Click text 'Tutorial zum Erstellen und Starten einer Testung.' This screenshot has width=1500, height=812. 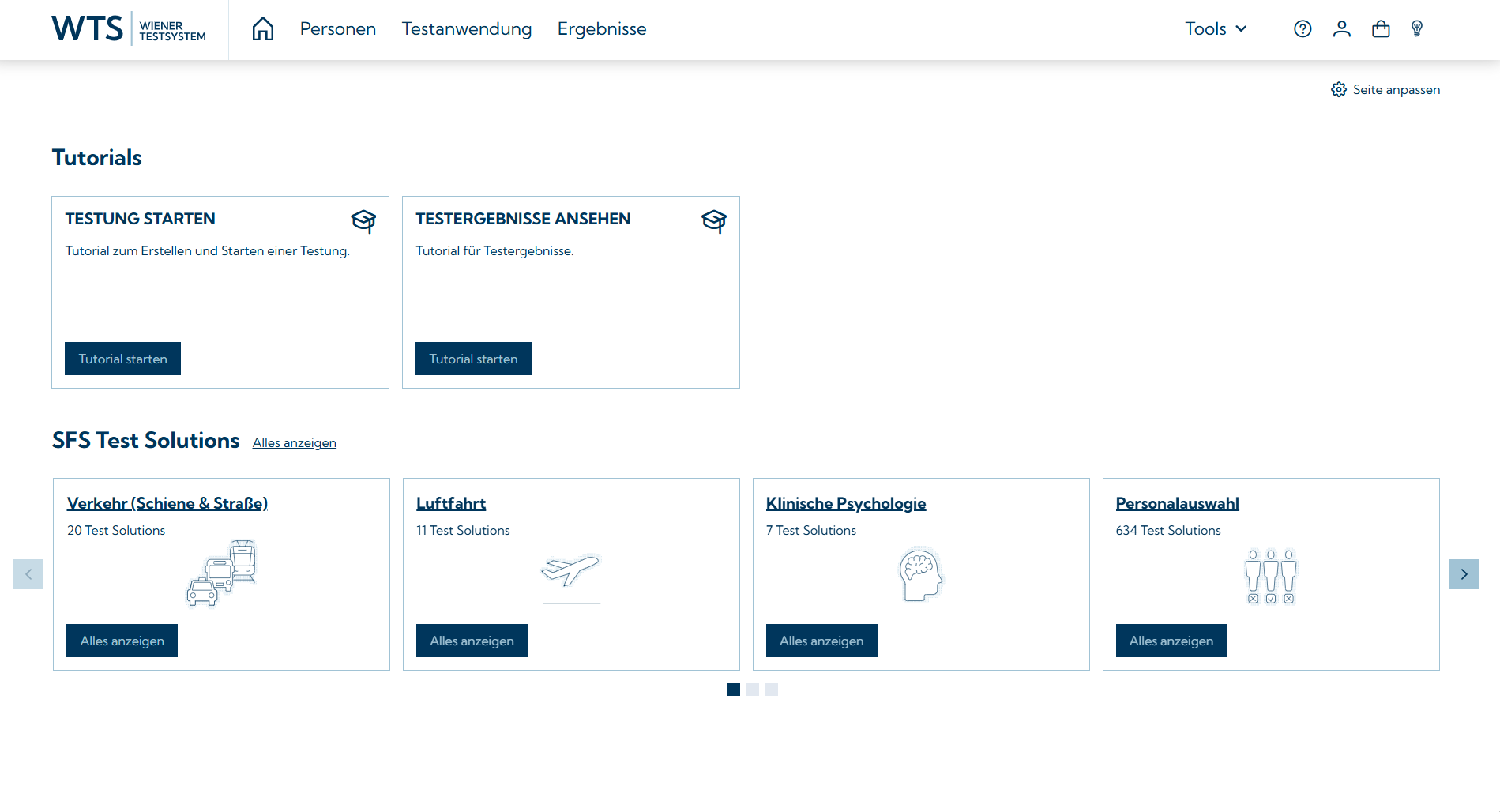click(208, 251)
